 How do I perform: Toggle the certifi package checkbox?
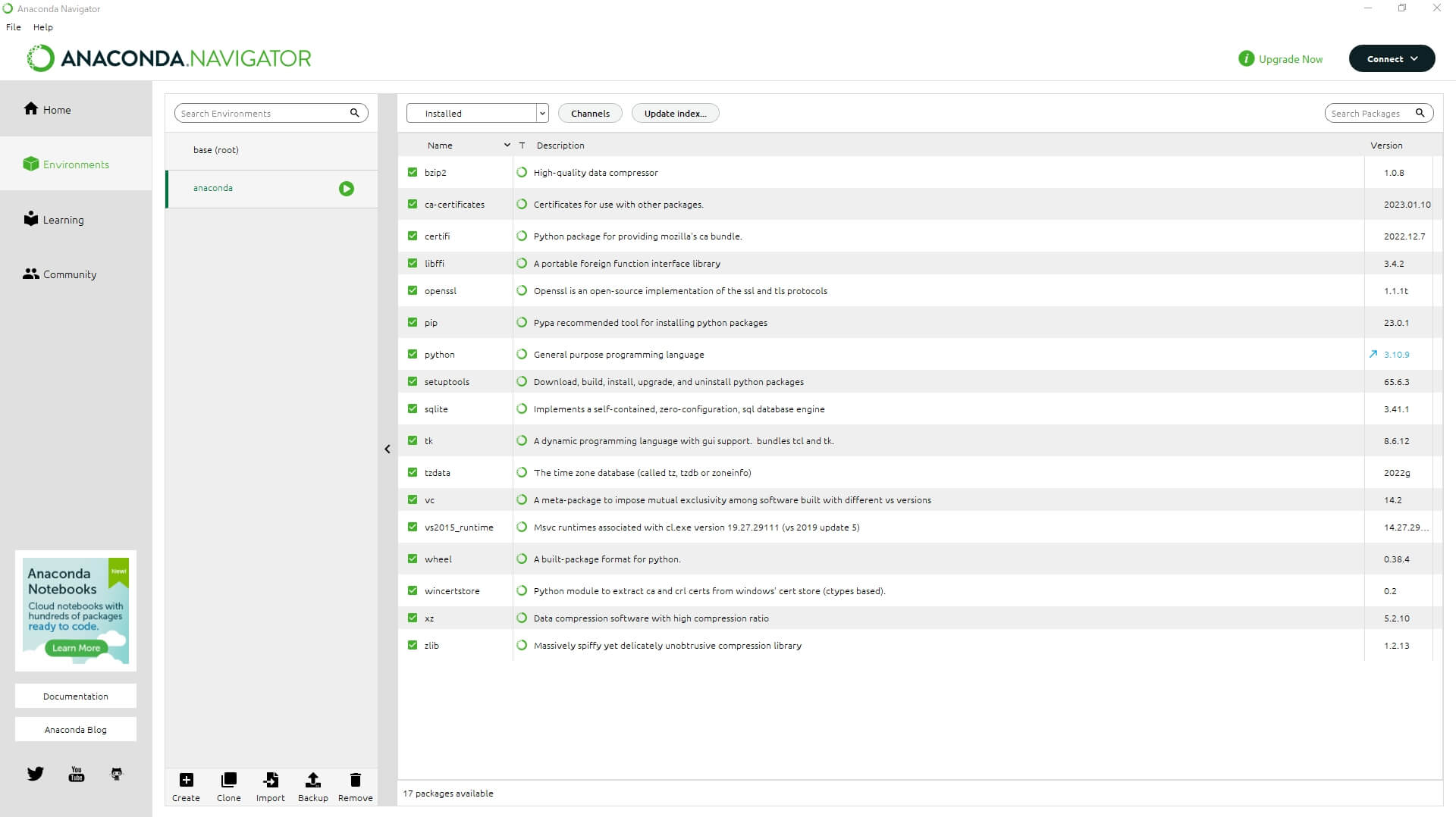(413, 236)
